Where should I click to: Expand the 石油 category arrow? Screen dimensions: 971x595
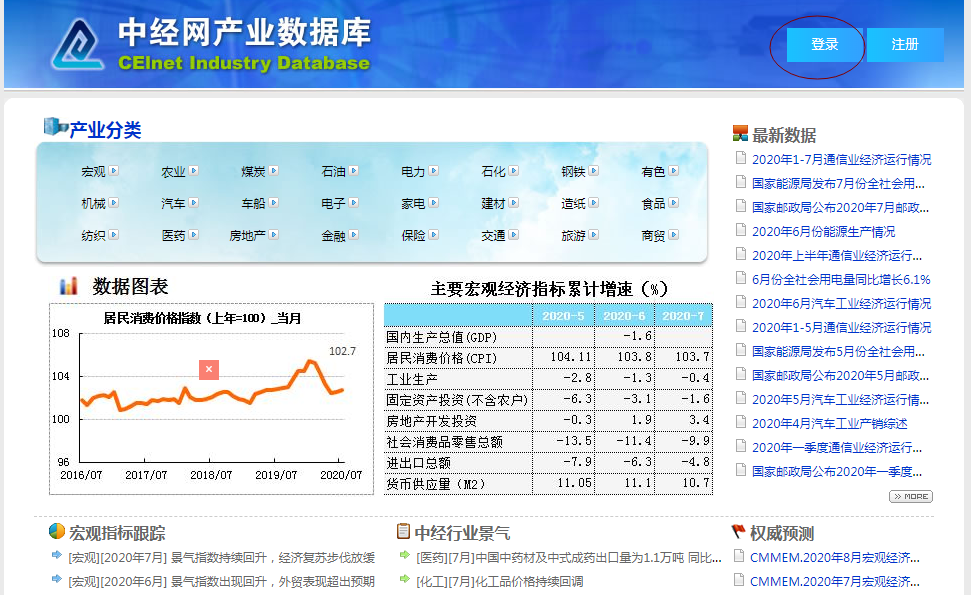354,171
